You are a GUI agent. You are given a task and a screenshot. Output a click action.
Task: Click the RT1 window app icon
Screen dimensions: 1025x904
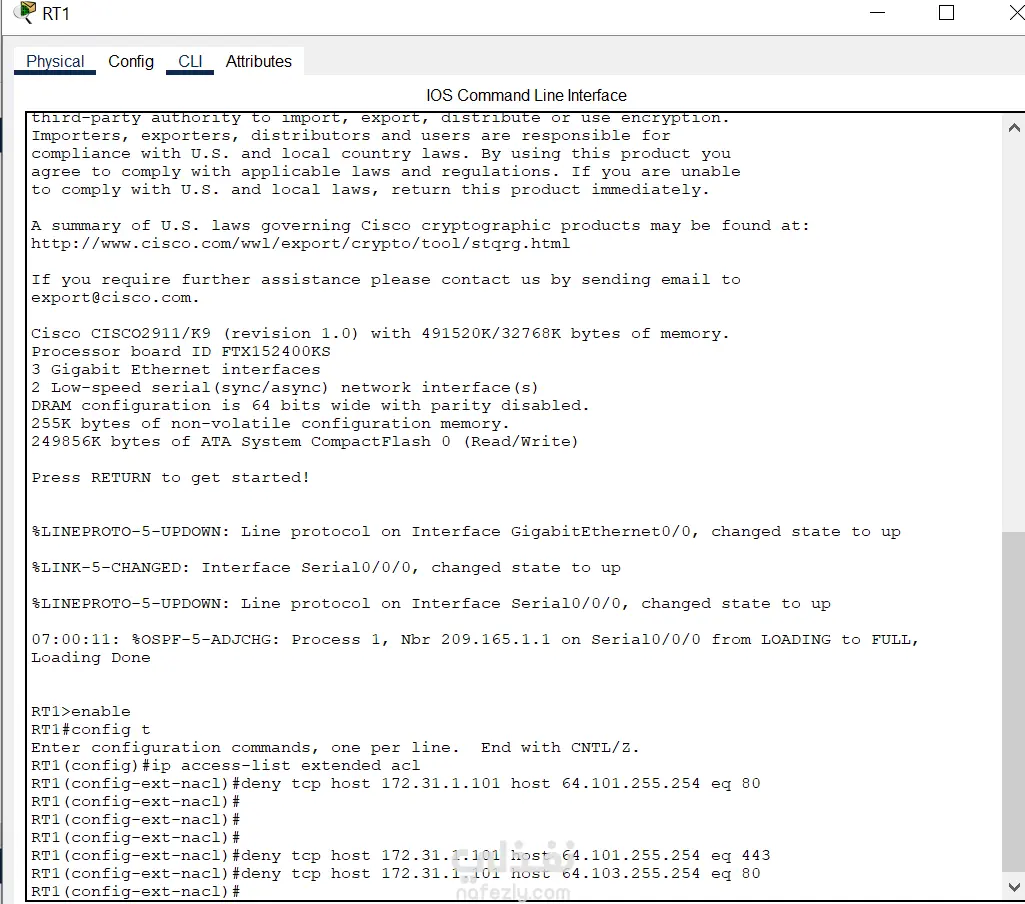pyautogui.click(x=25, y=12)
